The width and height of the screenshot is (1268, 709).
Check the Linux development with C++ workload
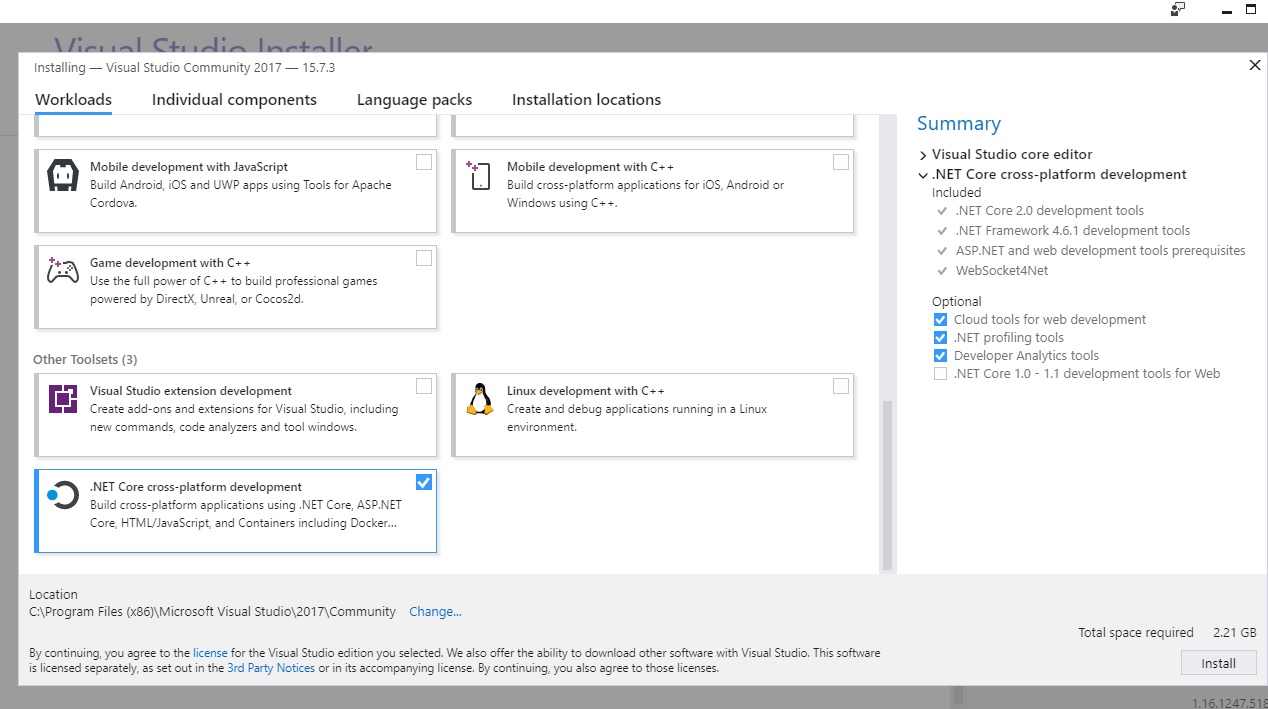(841, 386)
